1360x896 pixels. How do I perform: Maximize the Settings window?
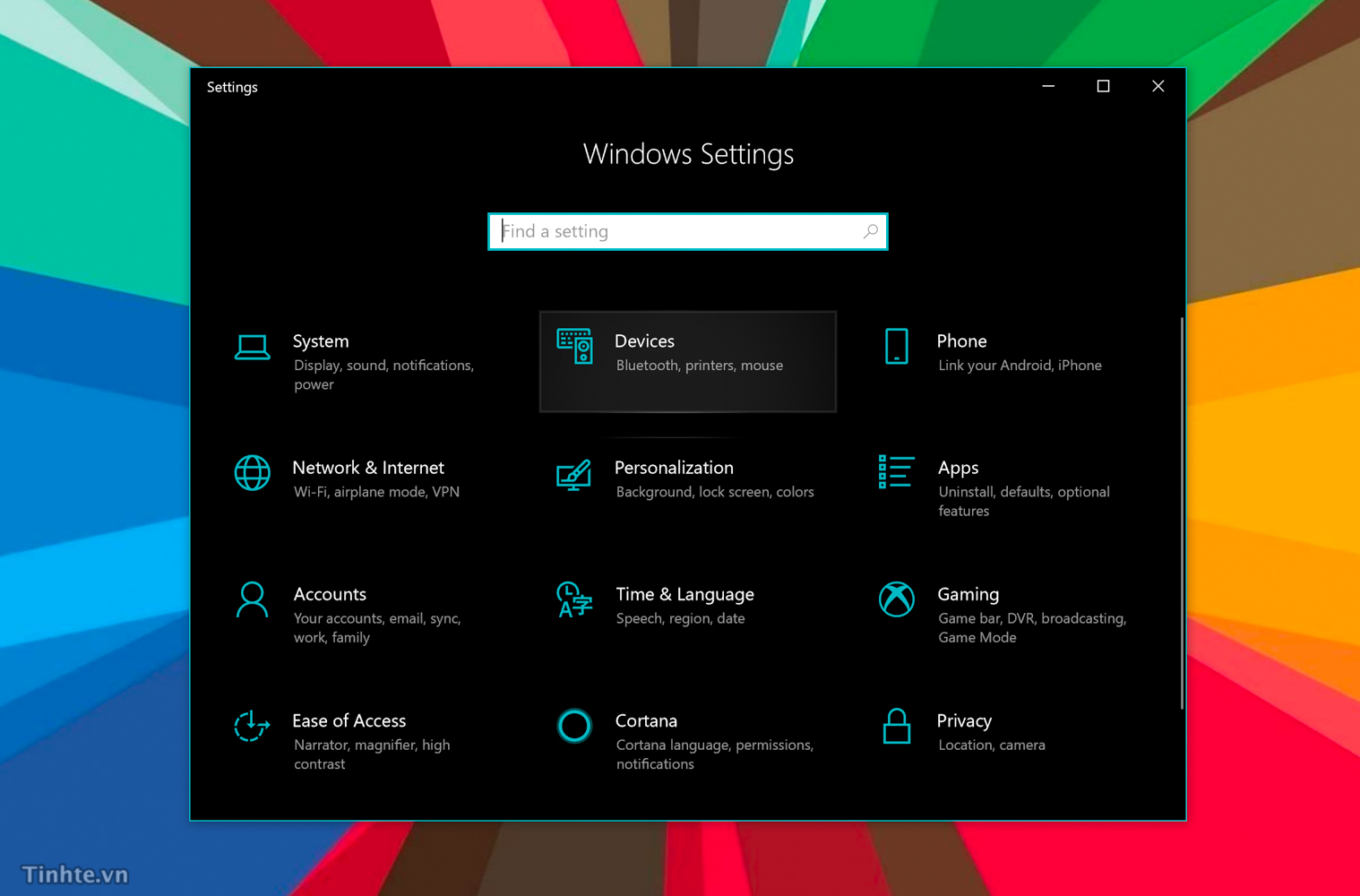pyautogui.click(x=1103, y=86)
